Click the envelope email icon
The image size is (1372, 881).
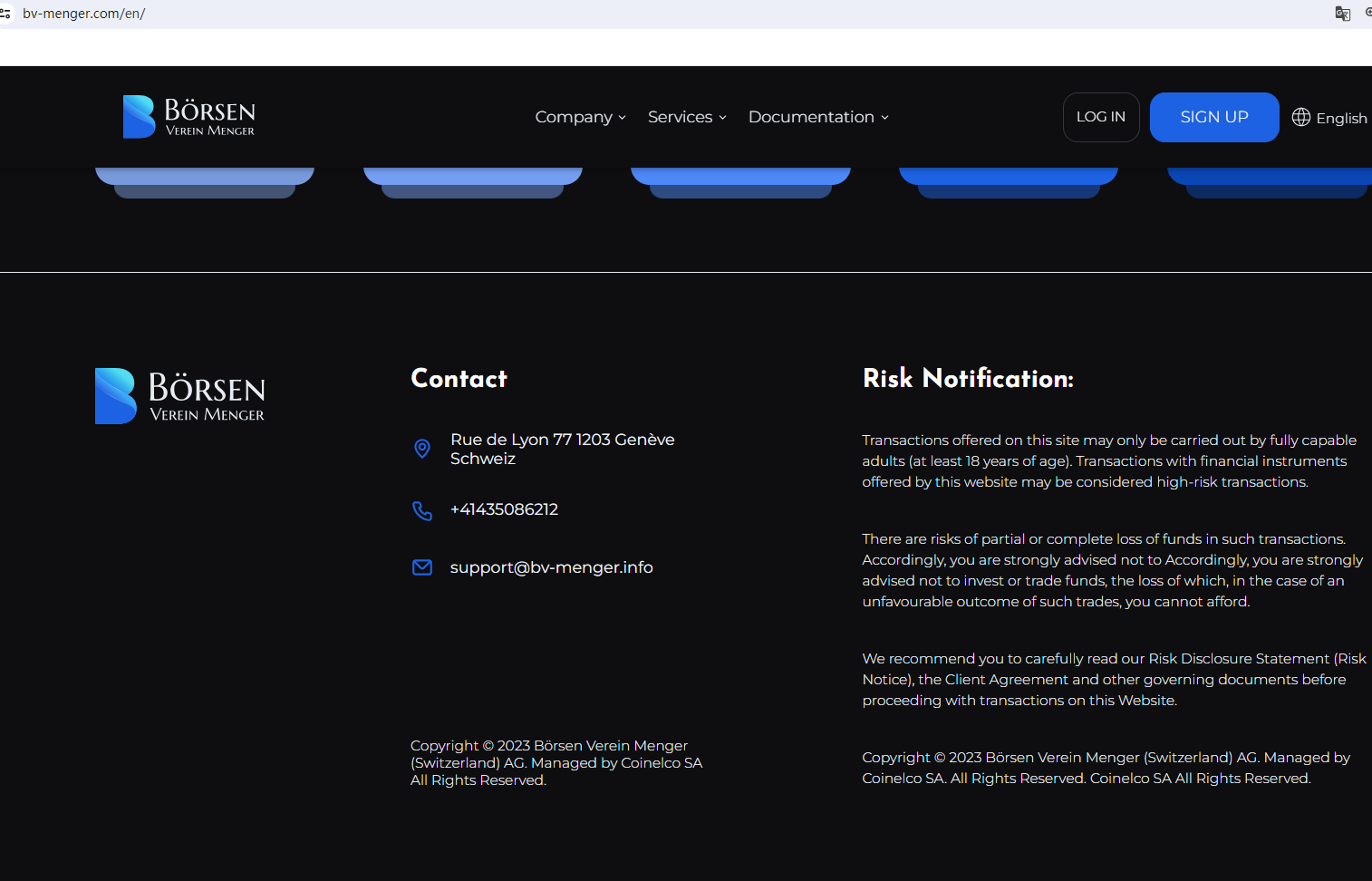coord(422,567)
